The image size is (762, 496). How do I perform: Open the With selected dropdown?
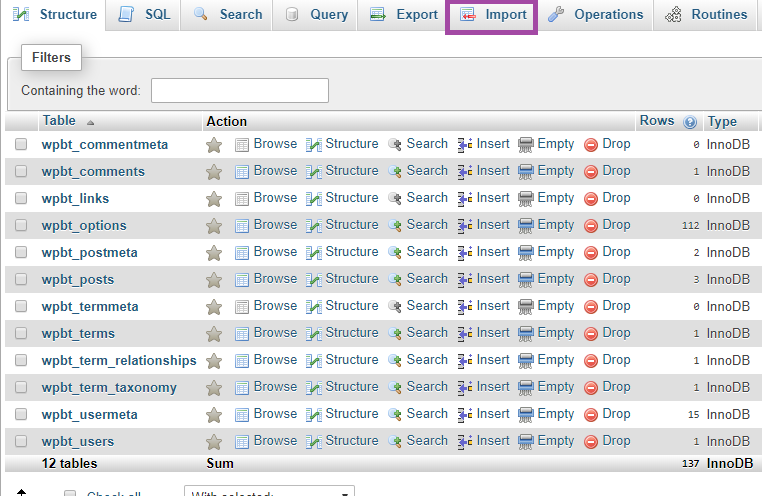pos(269,492)
